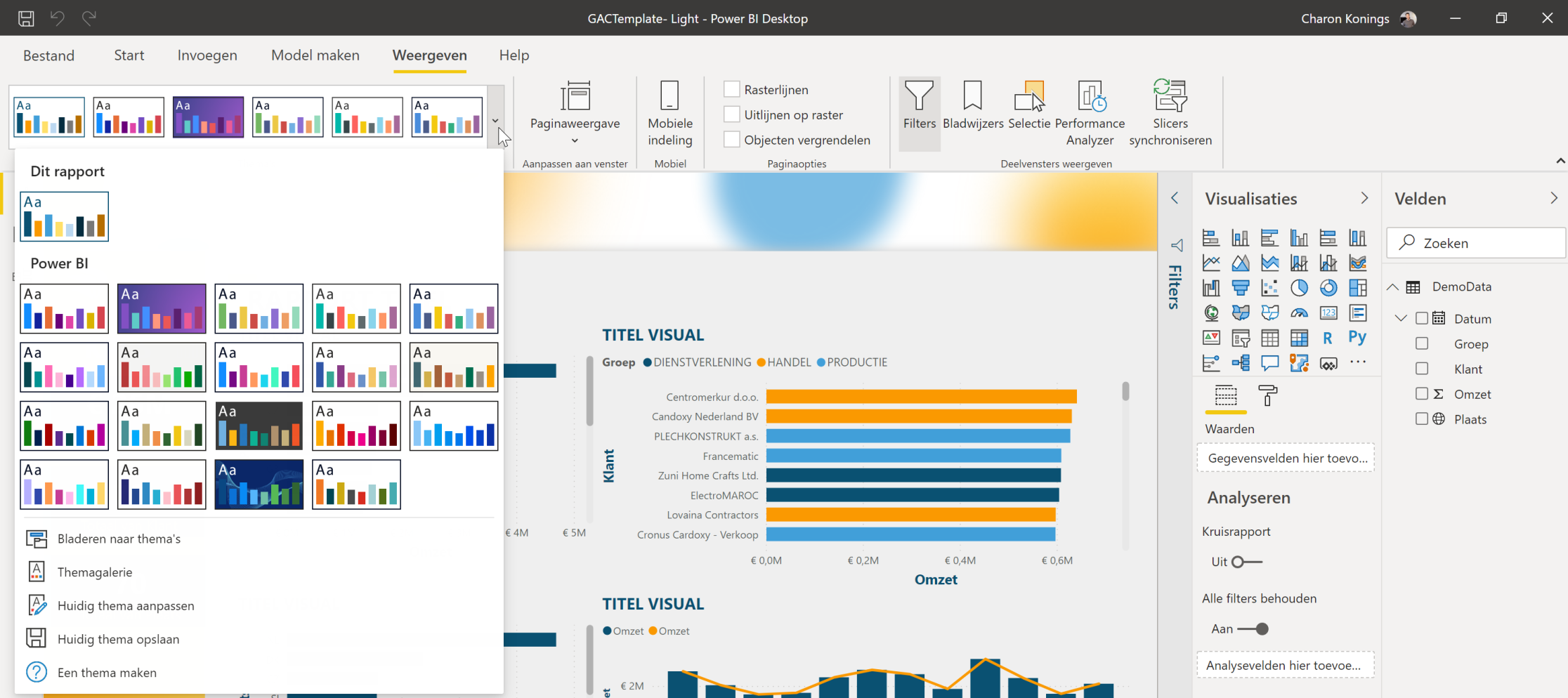Click the Save icon in title bar
Viewport: 1568px width, 698px height.
point(26,18)
